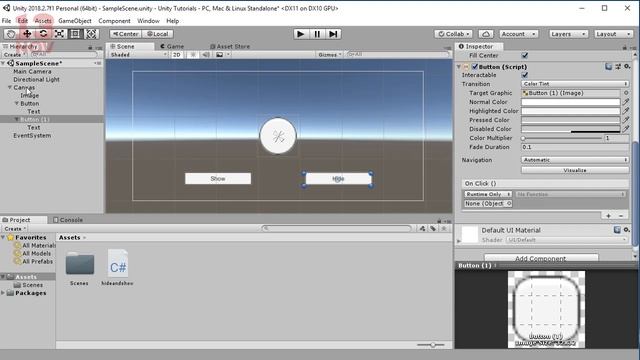Open the File menu
Screen dimensions: 640x360
pos(7,21)
